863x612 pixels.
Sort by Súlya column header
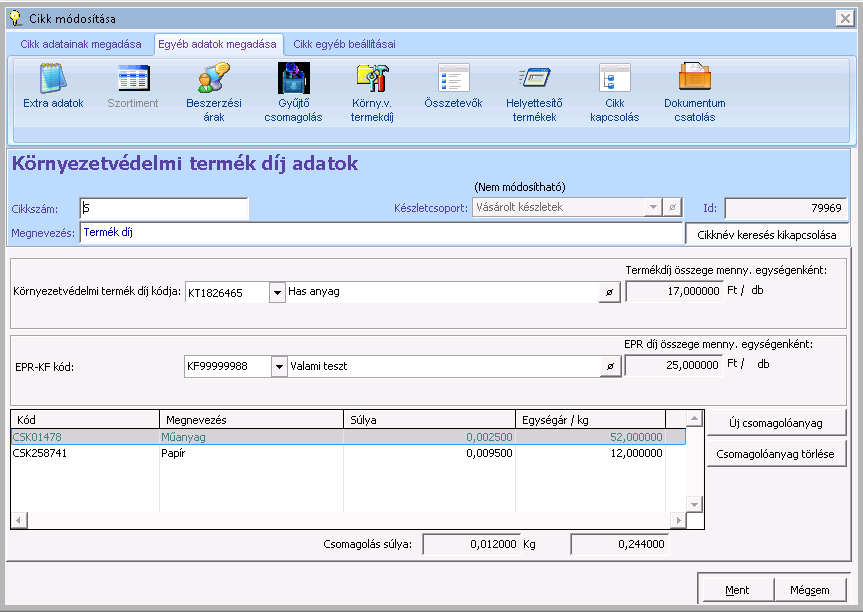click(x=429, y=420)
